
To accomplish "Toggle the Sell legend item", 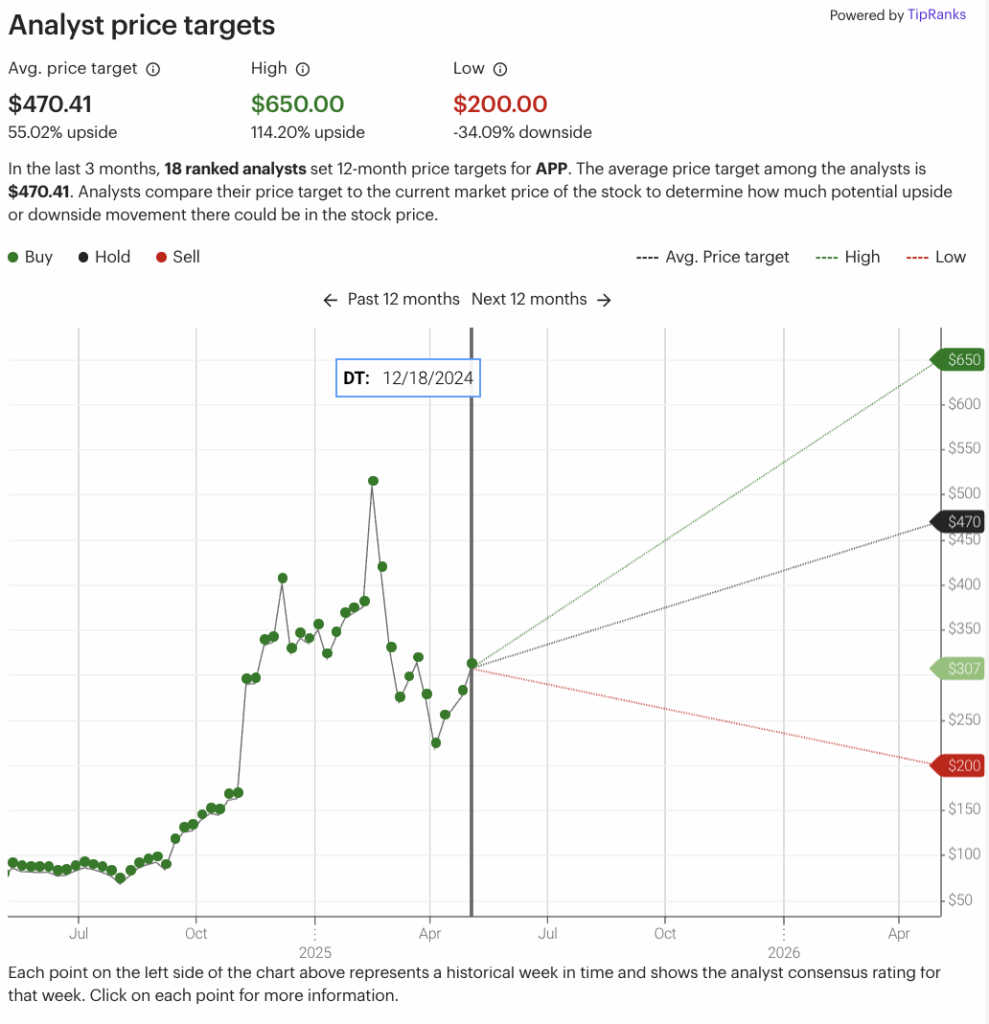I will click(x=178, y=257).
